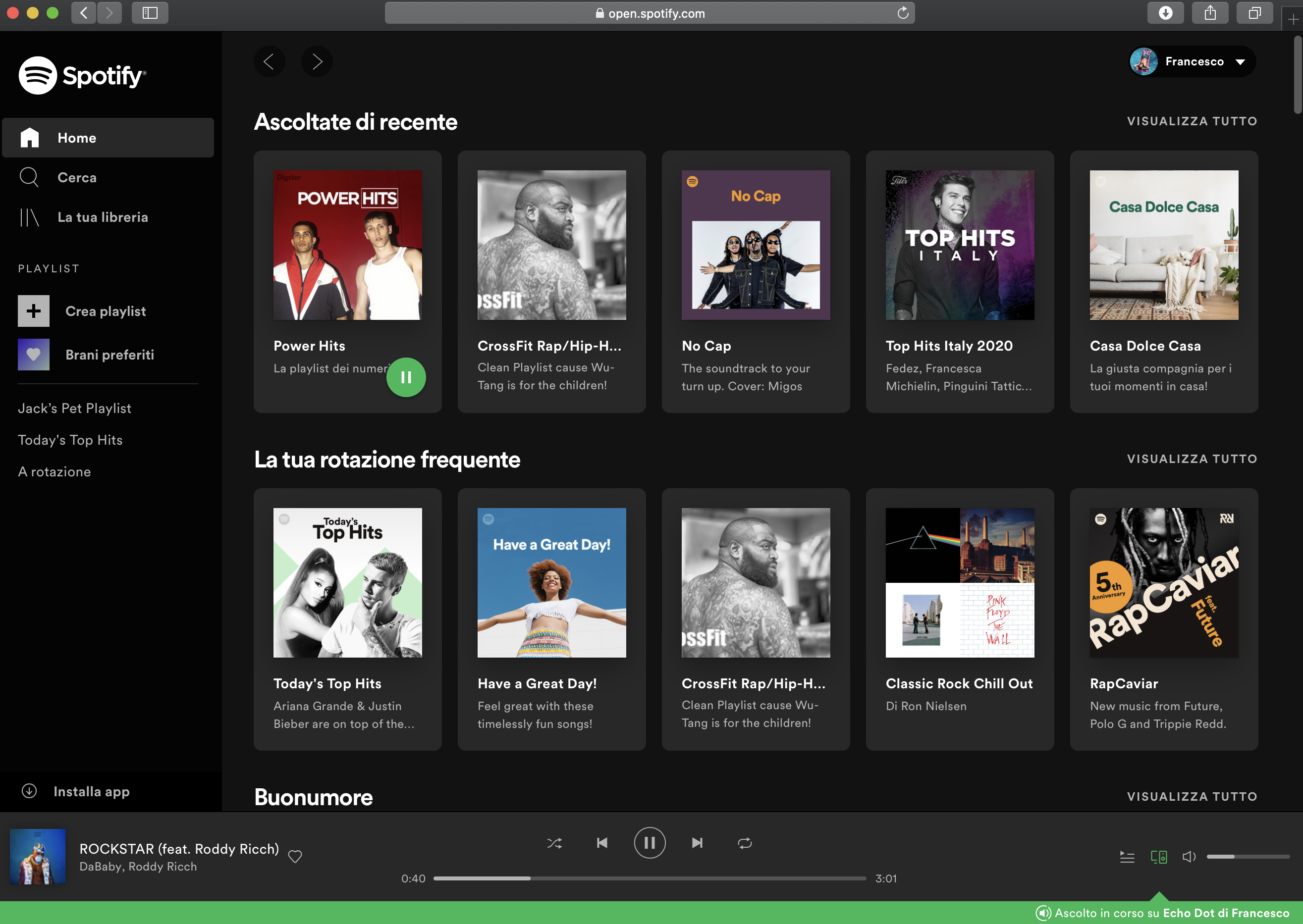Open Classic Rock Chill Out title
Image resolution: width=1303 pixels, height=924 pixels.
coord(959,683)
